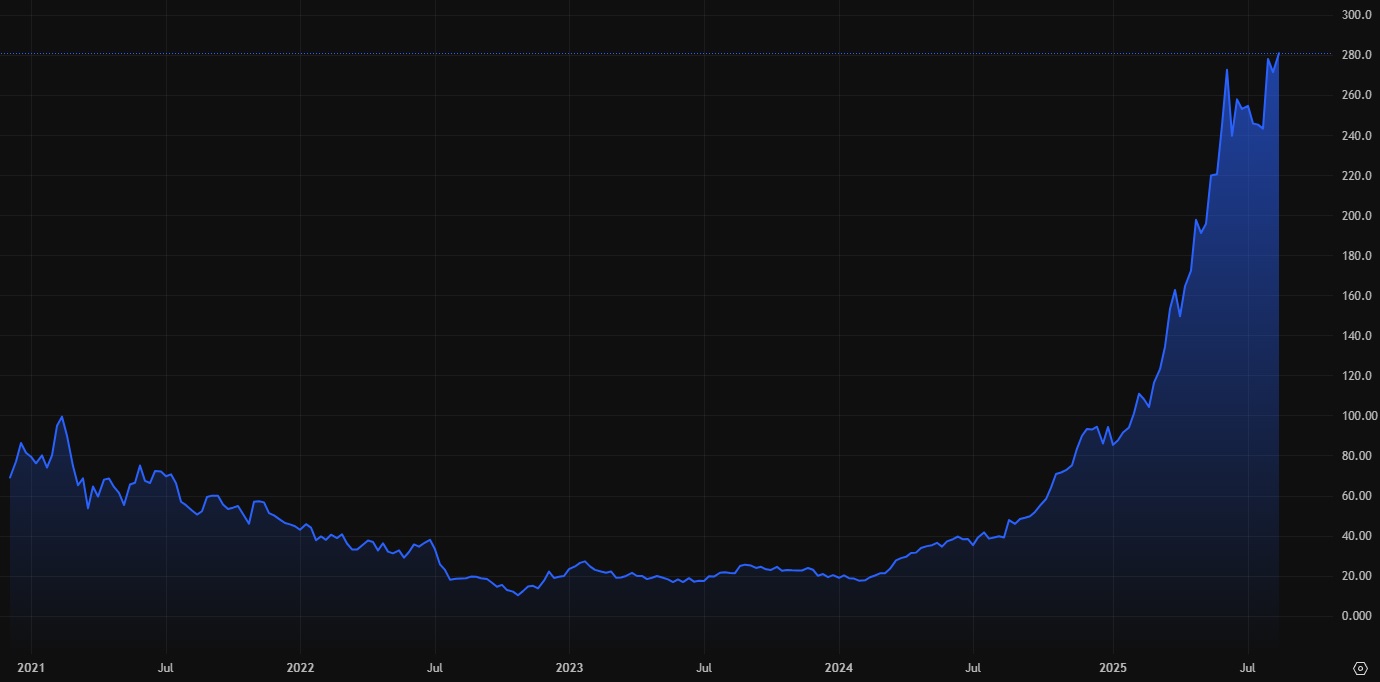Click the 2023 time axis label
This screenshot has height=682, width=1380.
569,666
